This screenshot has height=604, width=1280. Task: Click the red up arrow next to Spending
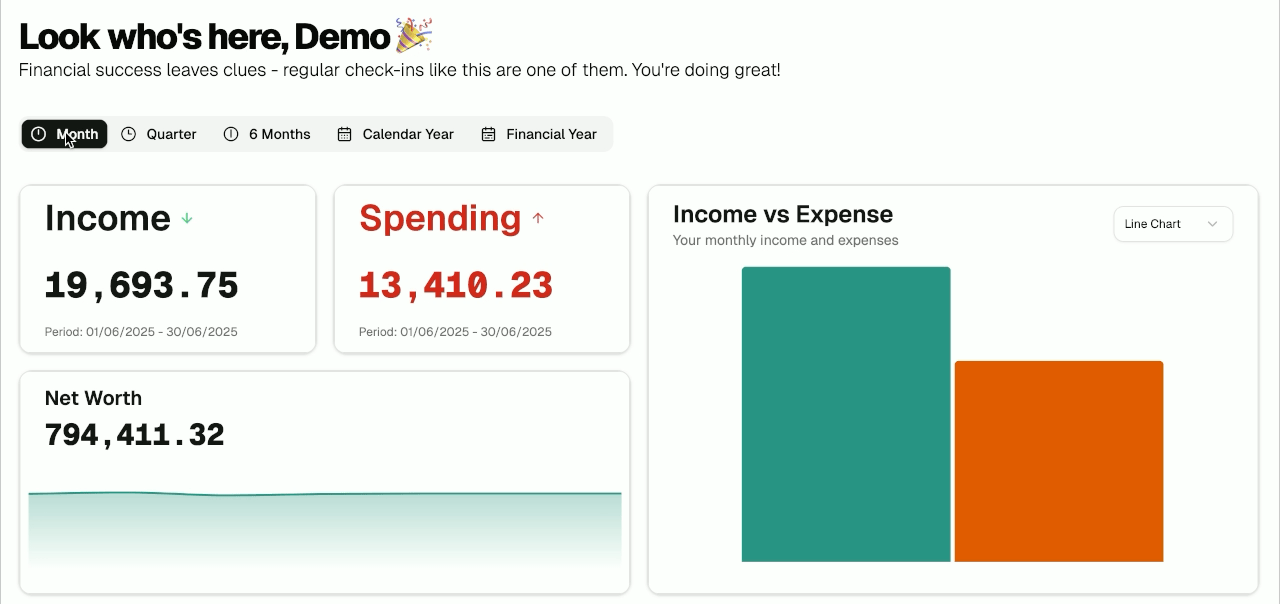click(x=538, y=218)
